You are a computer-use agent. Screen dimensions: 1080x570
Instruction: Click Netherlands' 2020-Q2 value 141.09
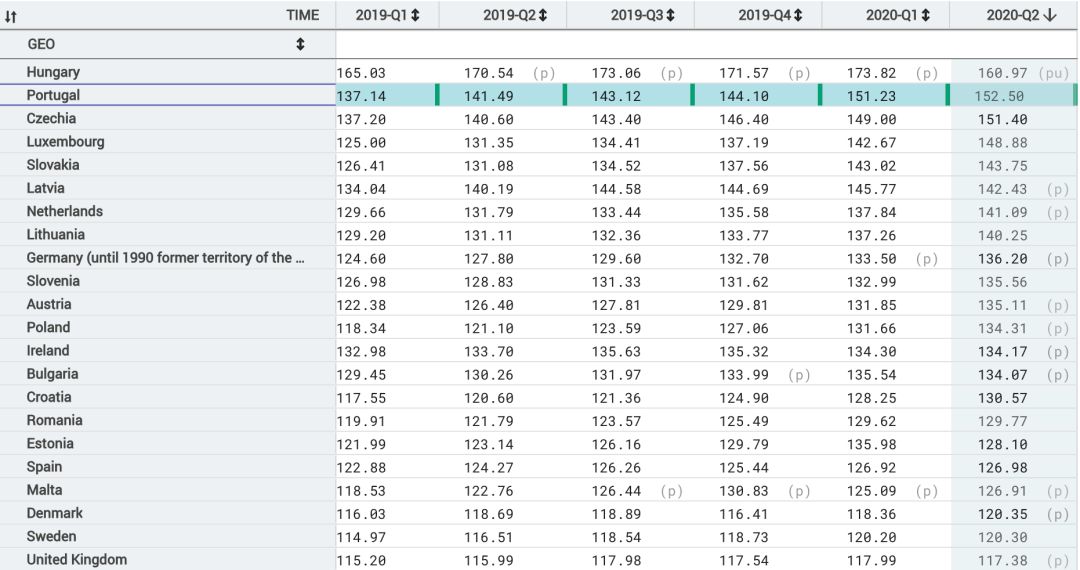coord(1002,213)
